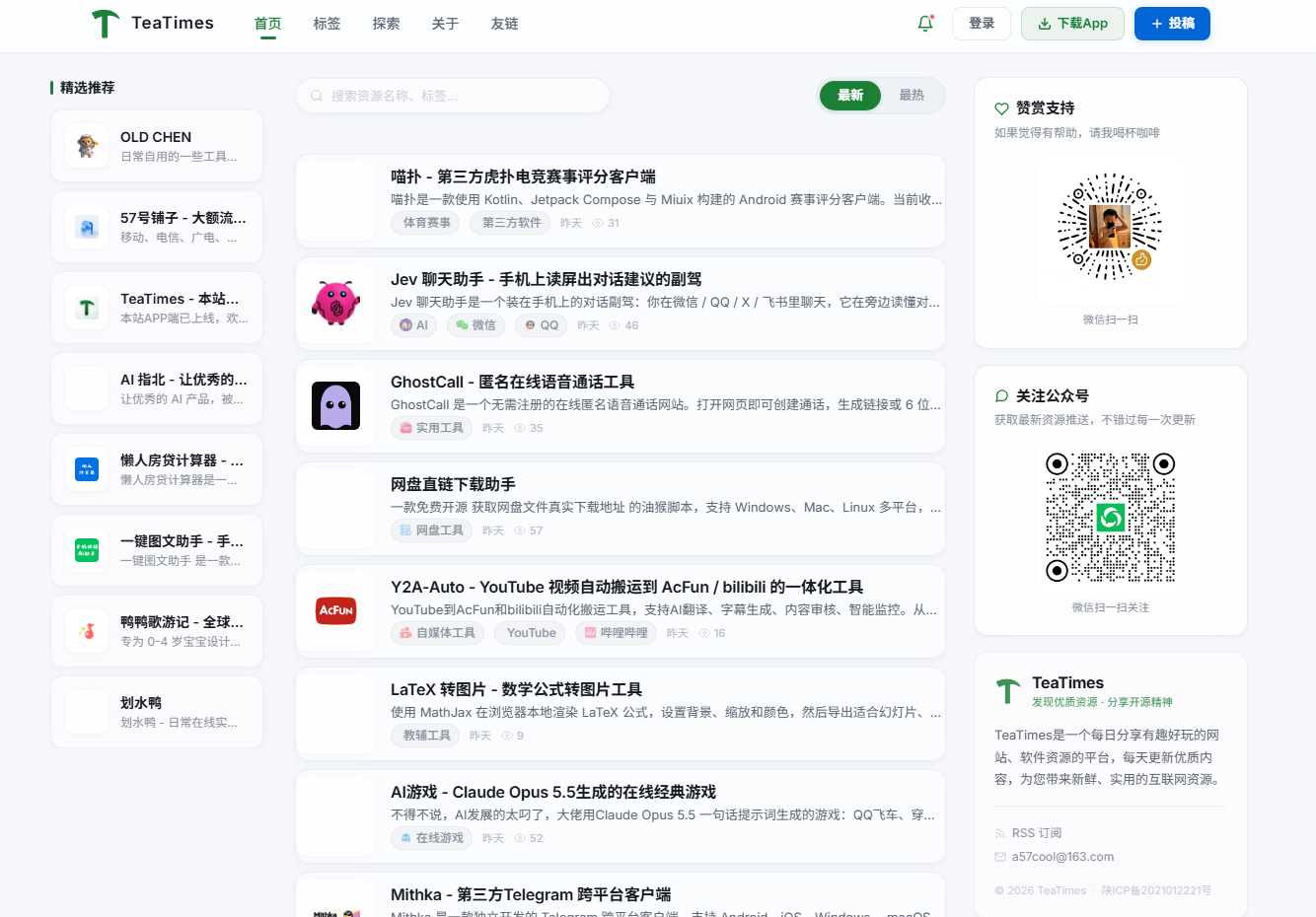Open the 网盘直链下载助手 post title
The width and height of the screenshot is (1316, 917).
click(453, 484)
